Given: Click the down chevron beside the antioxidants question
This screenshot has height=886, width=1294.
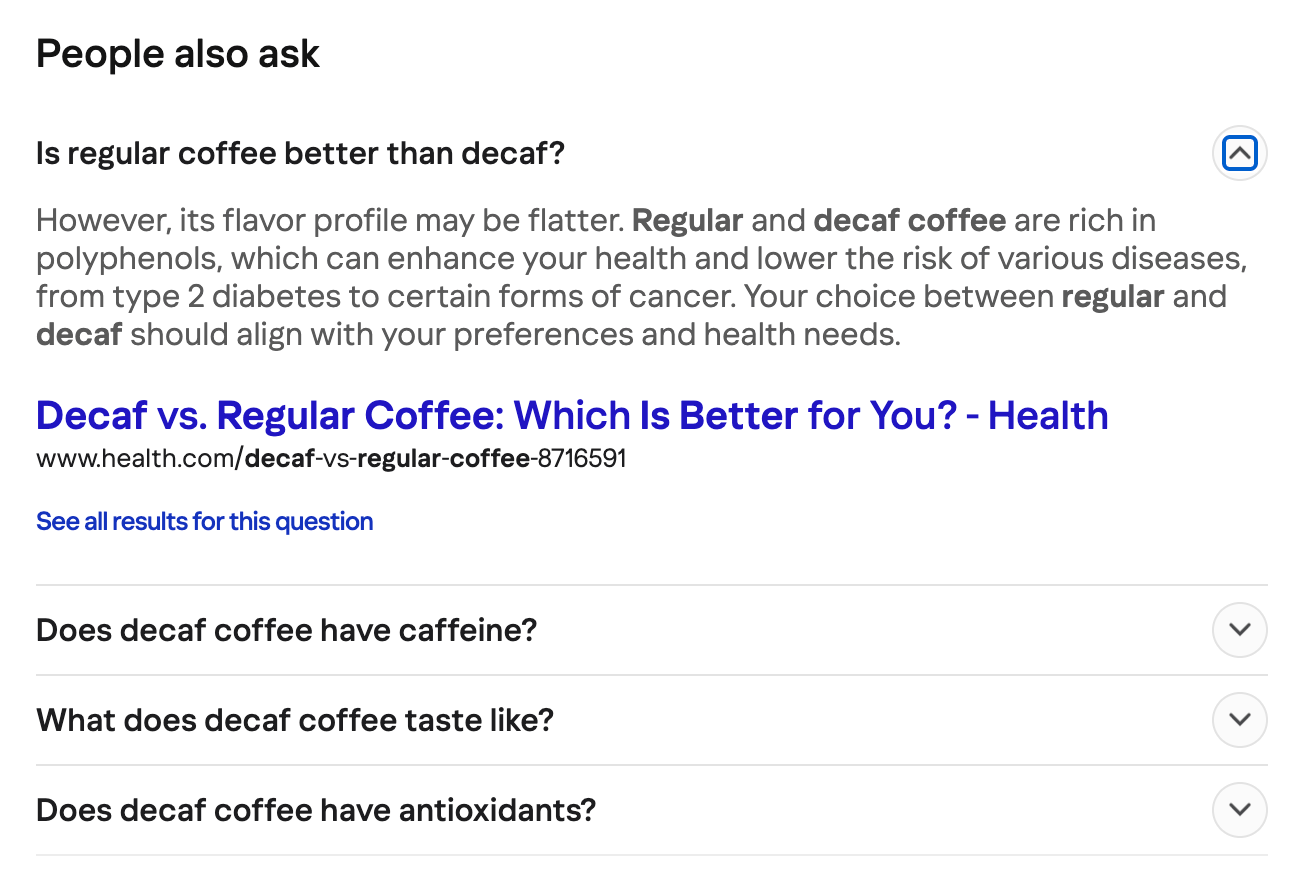Looking at the screenshot, I should point(1239,810).
